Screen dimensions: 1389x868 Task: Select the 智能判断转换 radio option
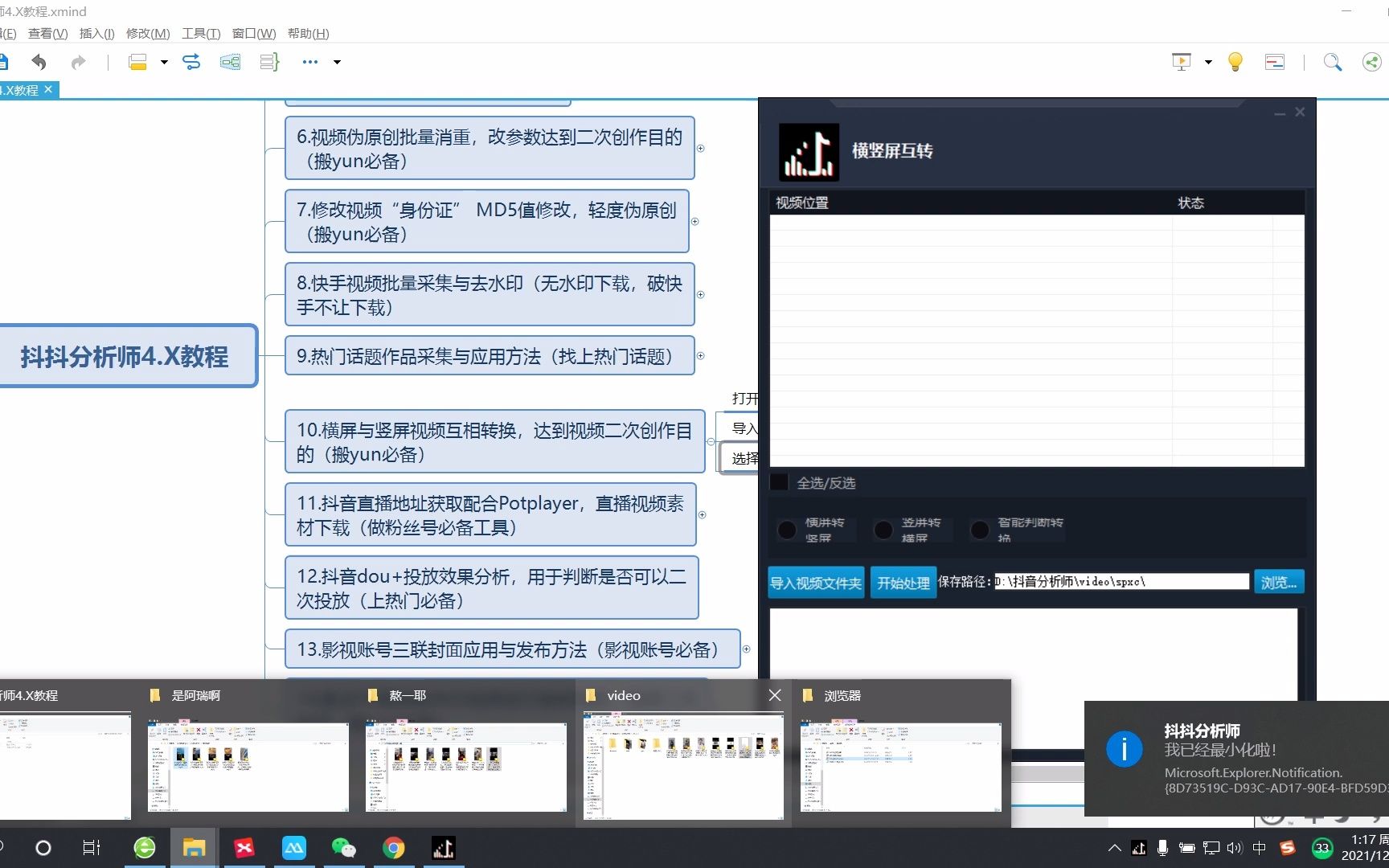(980, 530)
